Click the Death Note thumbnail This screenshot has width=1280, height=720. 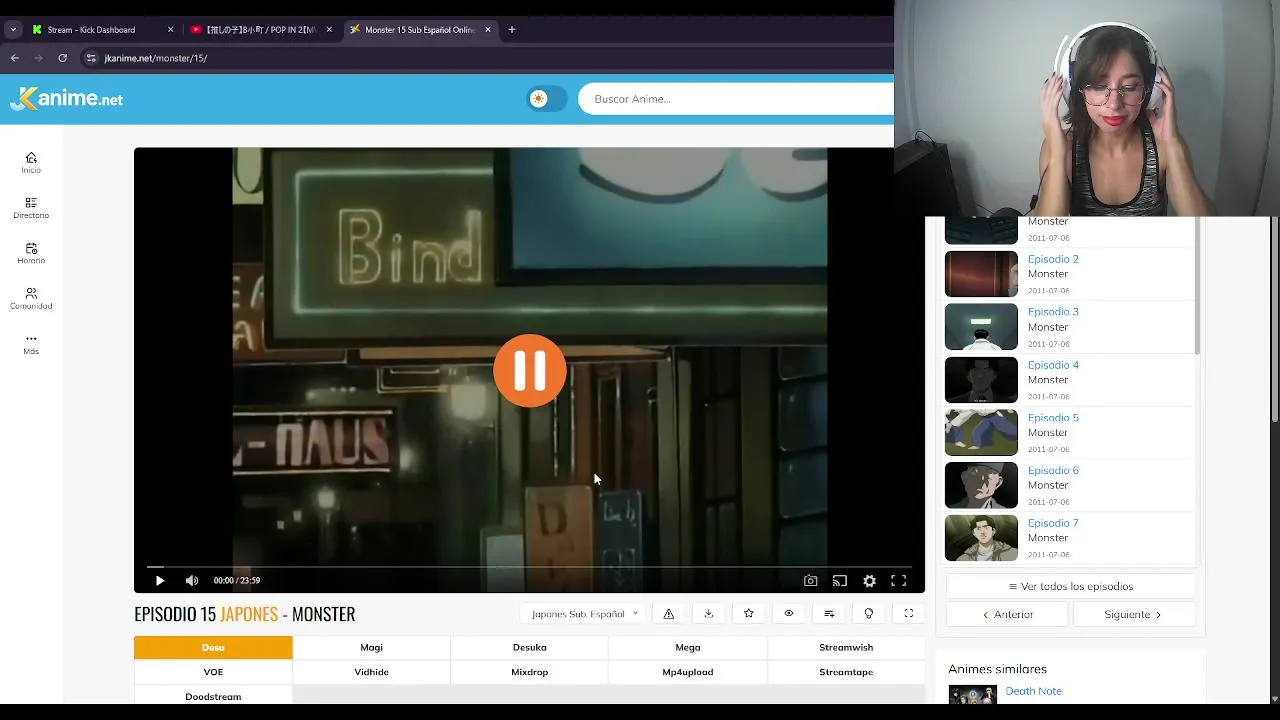pos(973,694)
